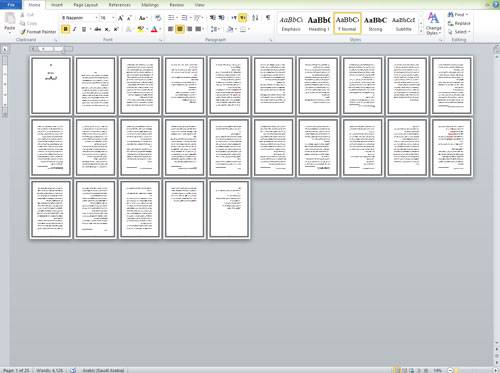Switch to the Page Layout tab
The image size is (500, 373).
click(85, 5)
